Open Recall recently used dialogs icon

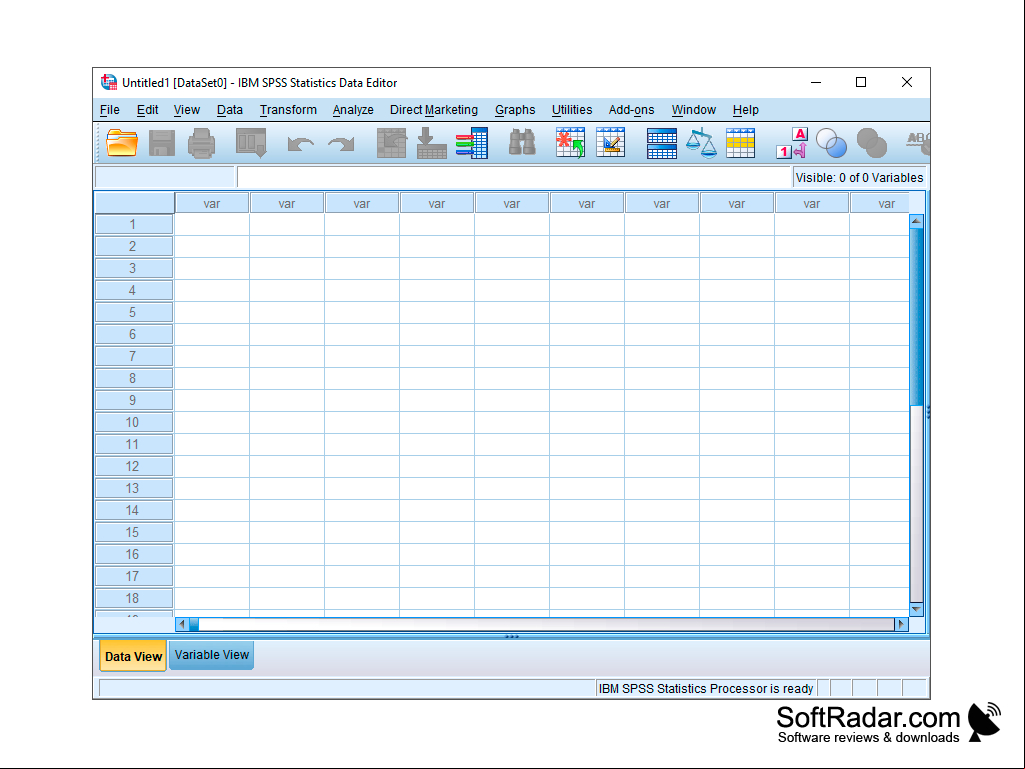click(251, 143)
